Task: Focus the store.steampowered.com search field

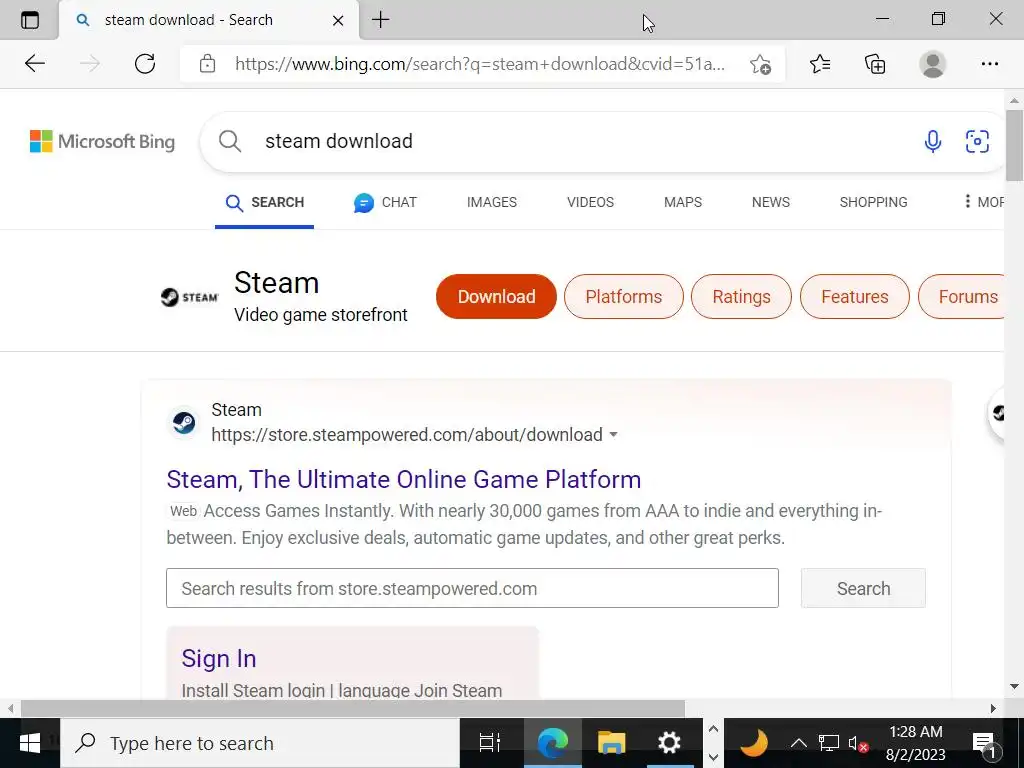Action: pyautogui.click(x=472, y=588)
